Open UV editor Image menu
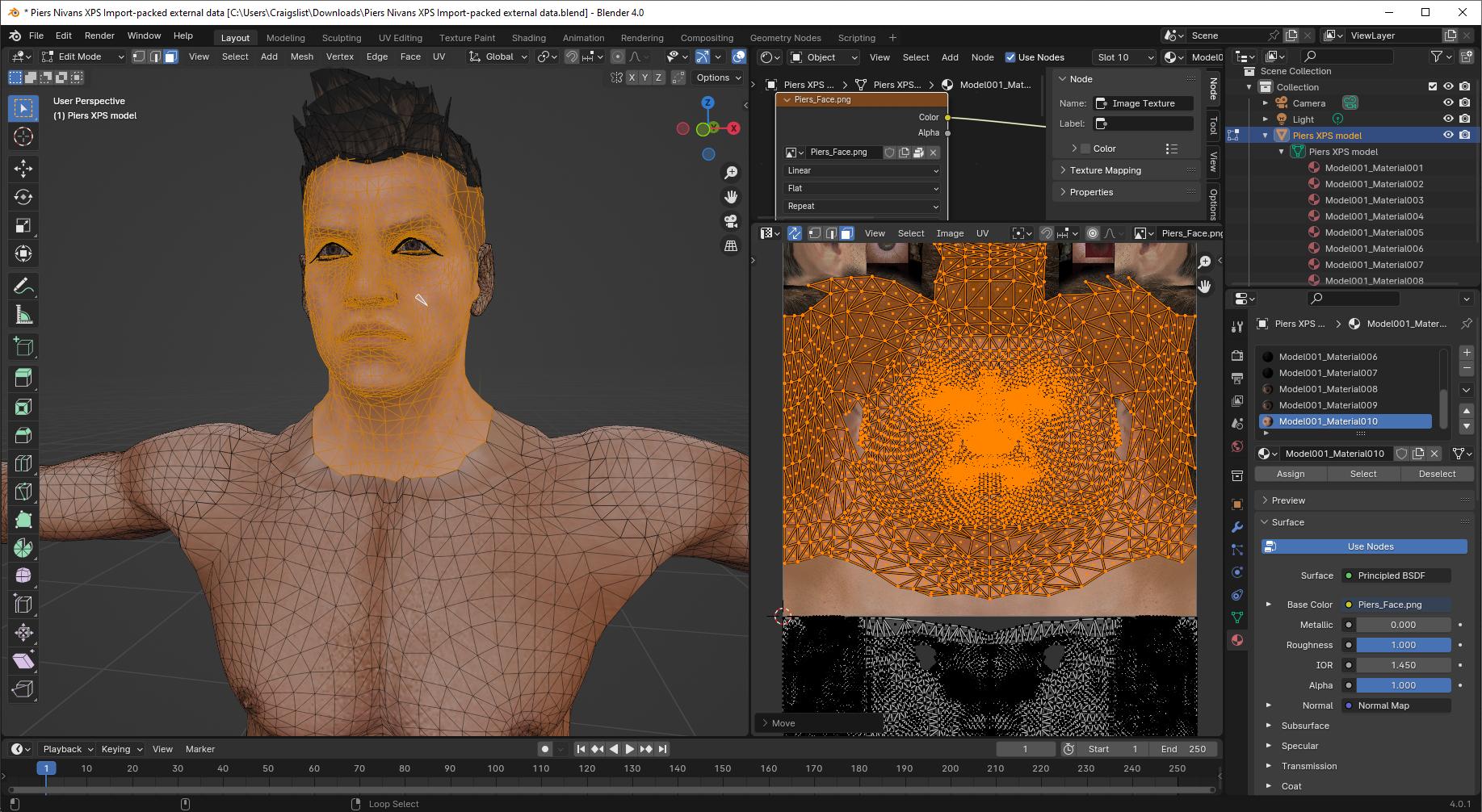Screen dimensions: 1482x812 coord(950,233)
